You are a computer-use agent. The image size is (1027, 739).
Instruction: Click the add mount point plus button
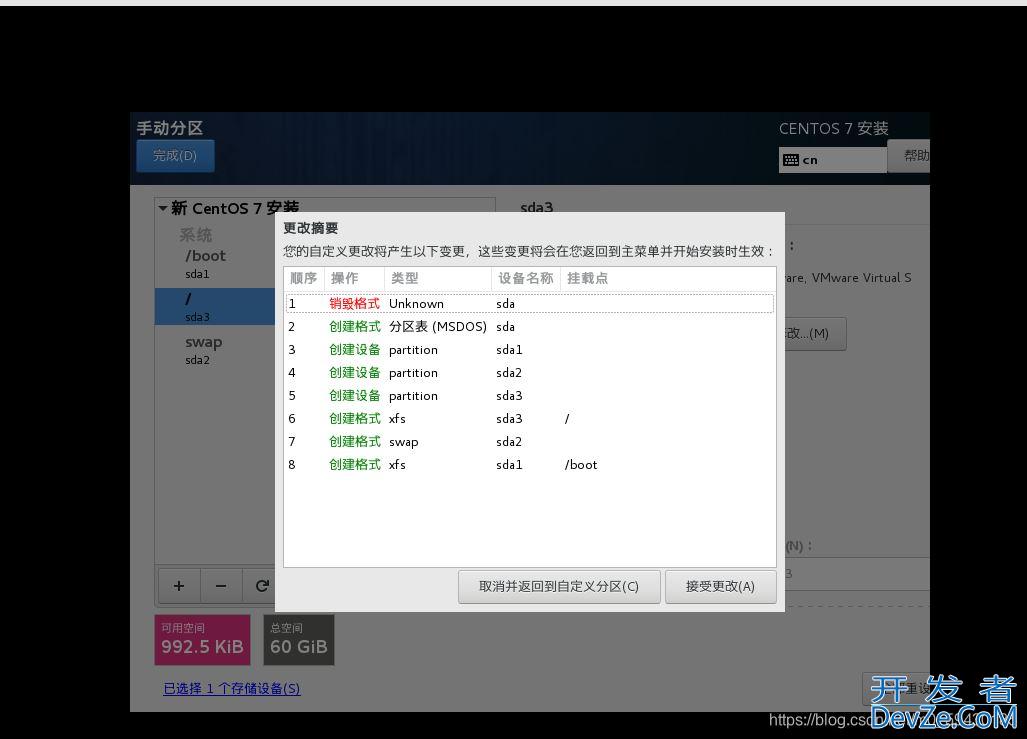coord(179,586)
